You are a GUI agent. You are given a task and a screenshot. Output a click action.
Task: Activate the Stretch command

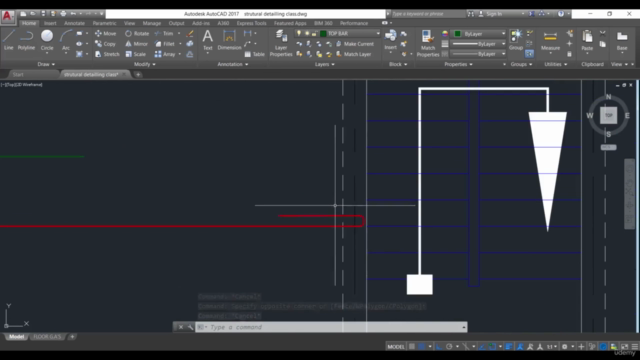107,54
